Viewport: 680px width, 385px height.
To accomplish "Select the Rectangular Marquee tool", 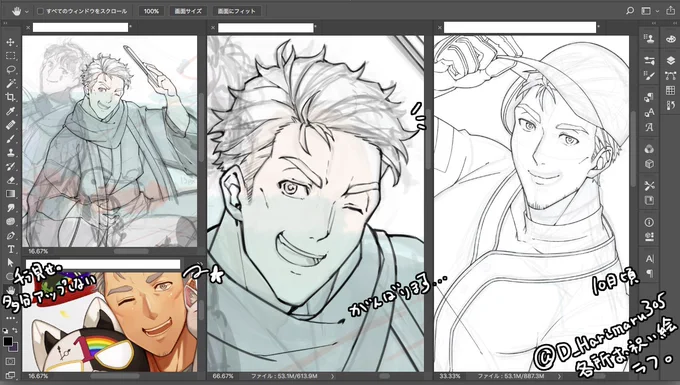I will click(x=10, y=56).
